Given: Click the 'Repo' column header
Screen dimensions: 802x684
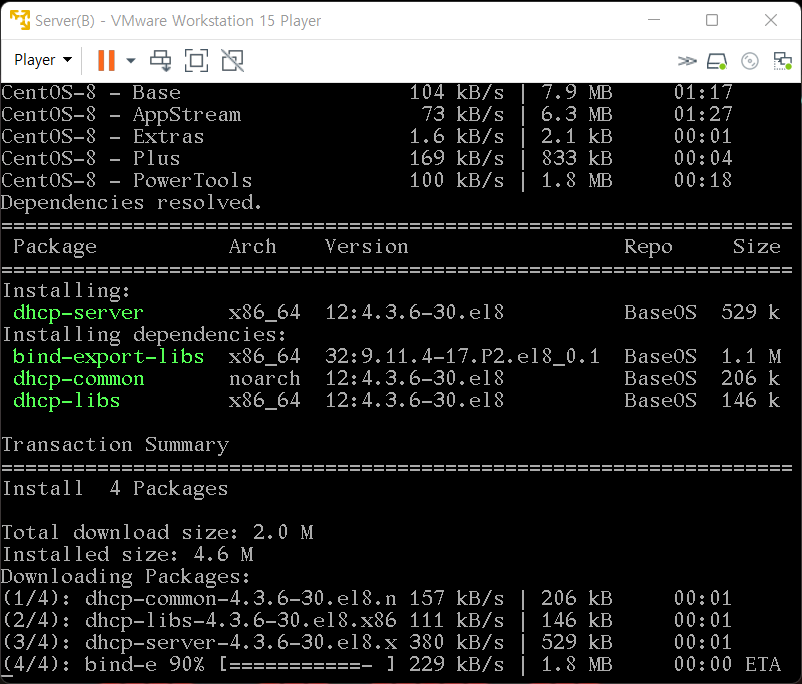Looking at the screenshot, I should pos(648,247).
